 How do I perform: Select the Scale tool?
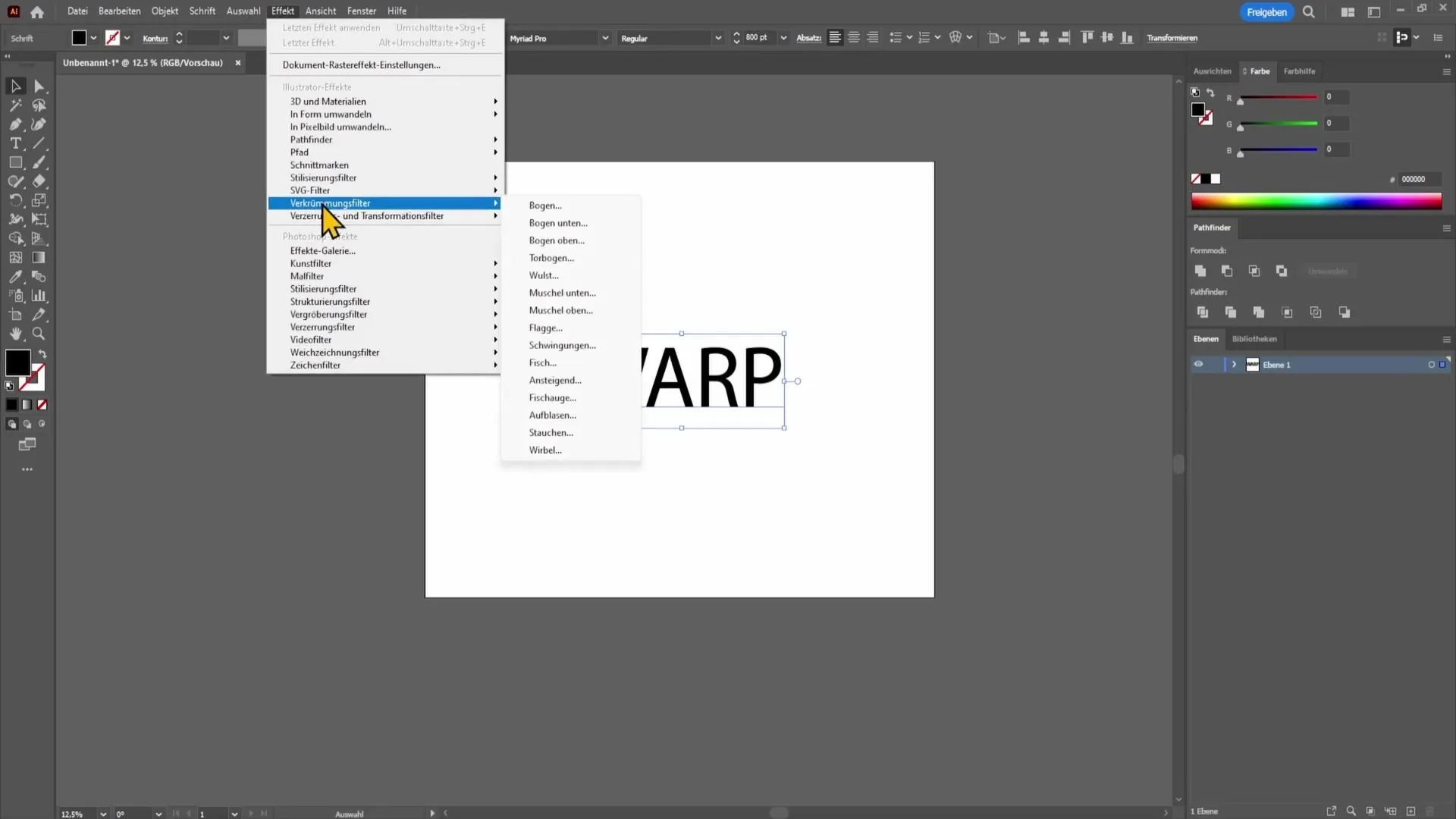[x=39, y=200]
